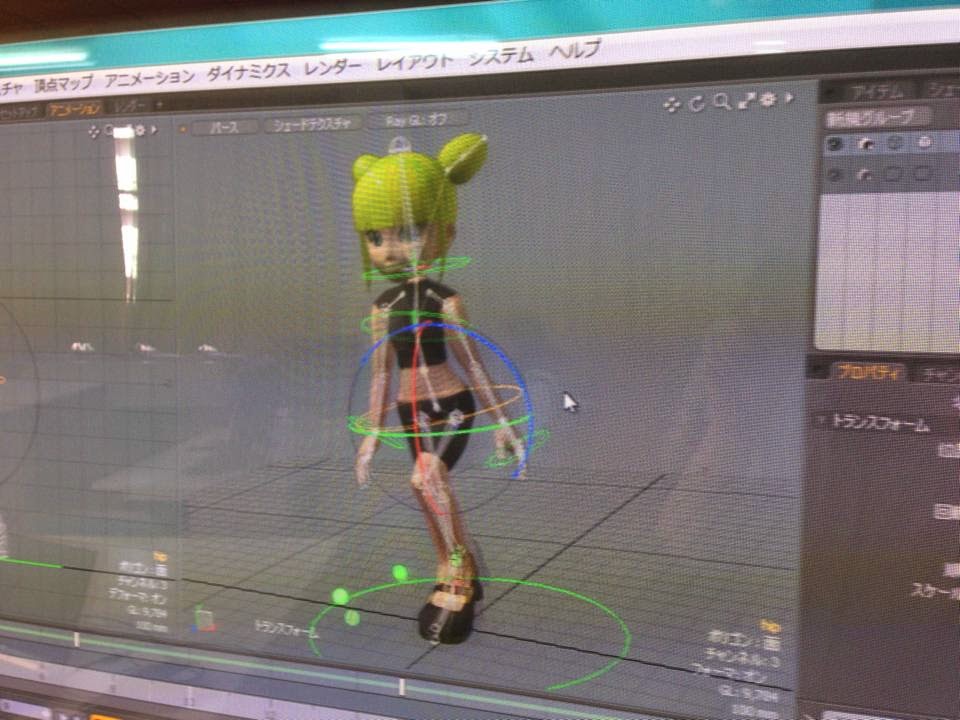Click the 新規グループ button
This screenshot has width=960, height=720.
point(877,117)
